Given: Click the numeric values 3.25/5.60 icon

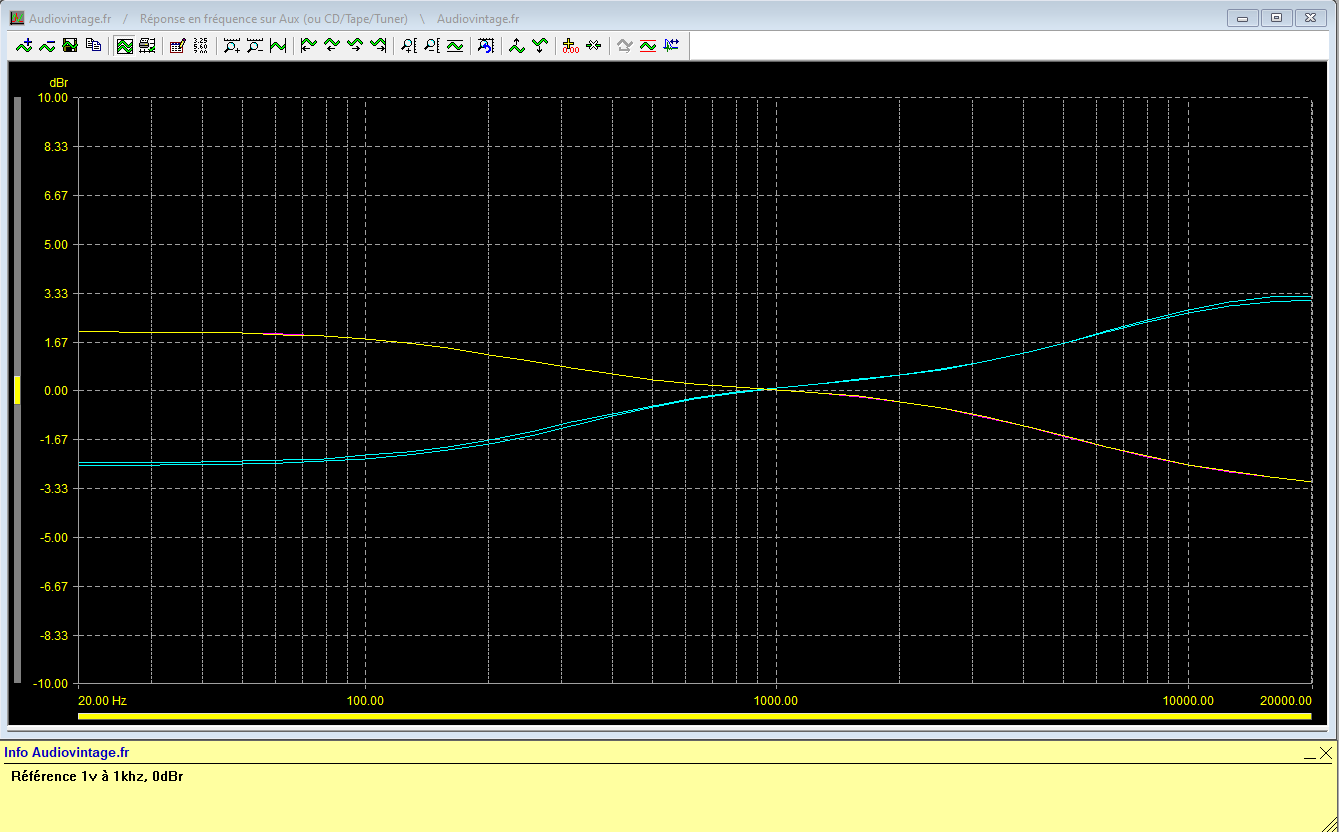Looking at the screenshot, I should pyautogui.click(x=200, y=45).
